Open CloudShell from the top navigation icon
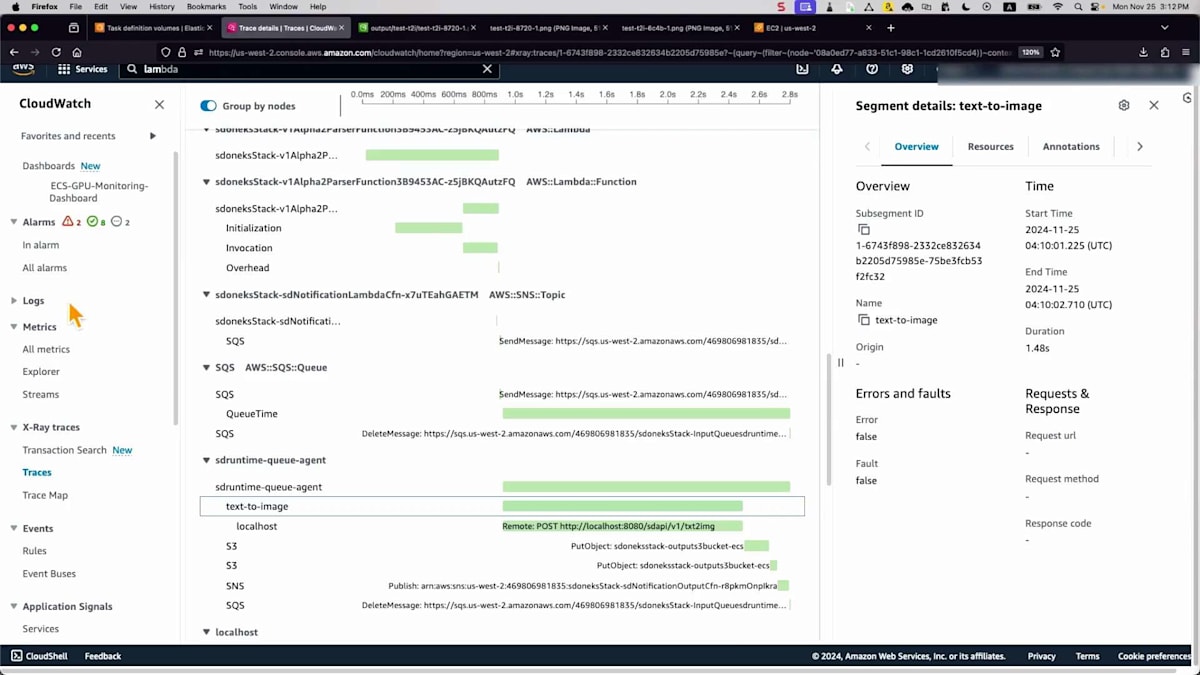This screenshot has height=675, width=1200. coord(802,69)
